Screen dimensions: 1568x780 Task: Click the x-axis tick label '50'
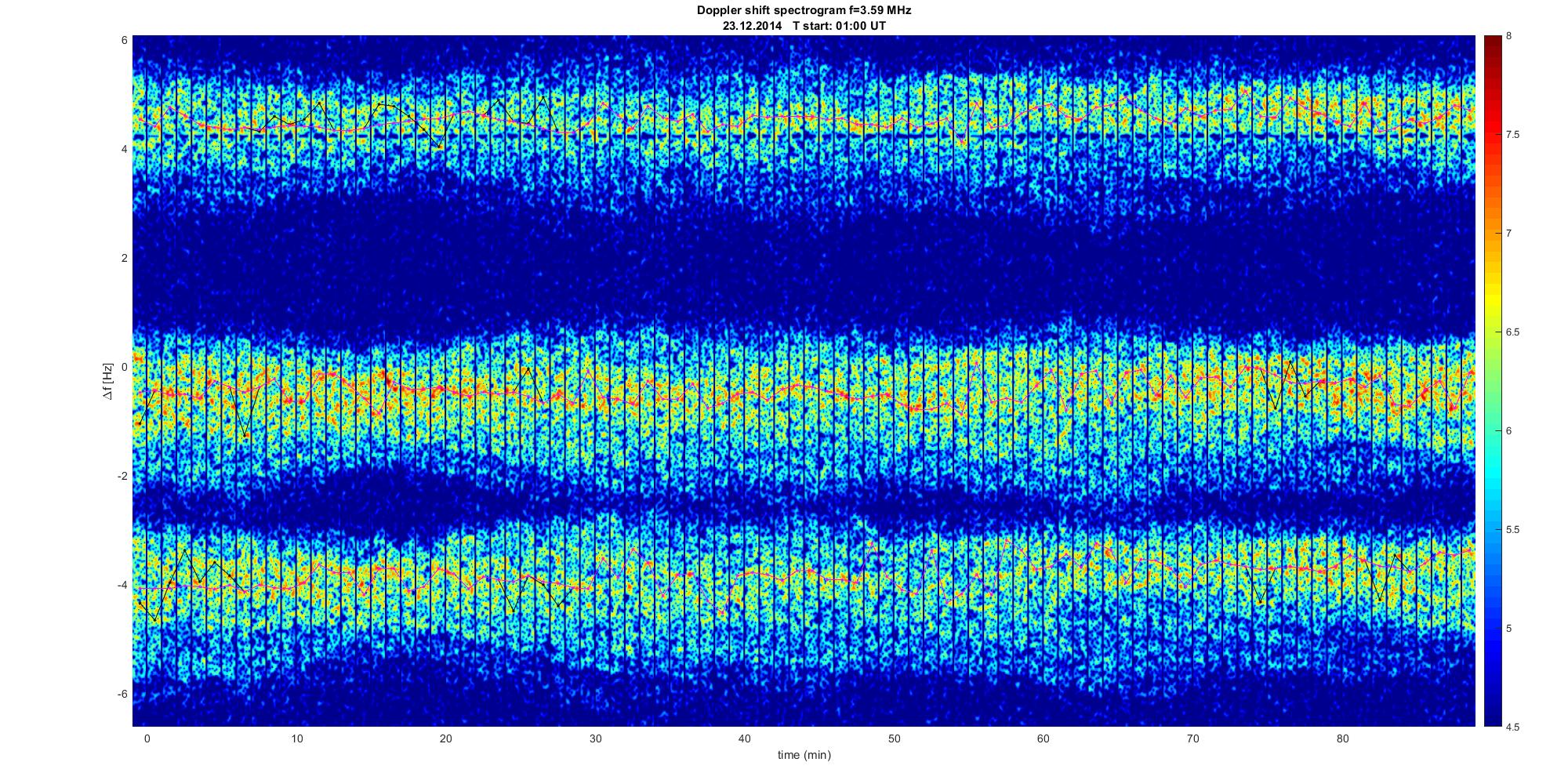pos(894,738)
